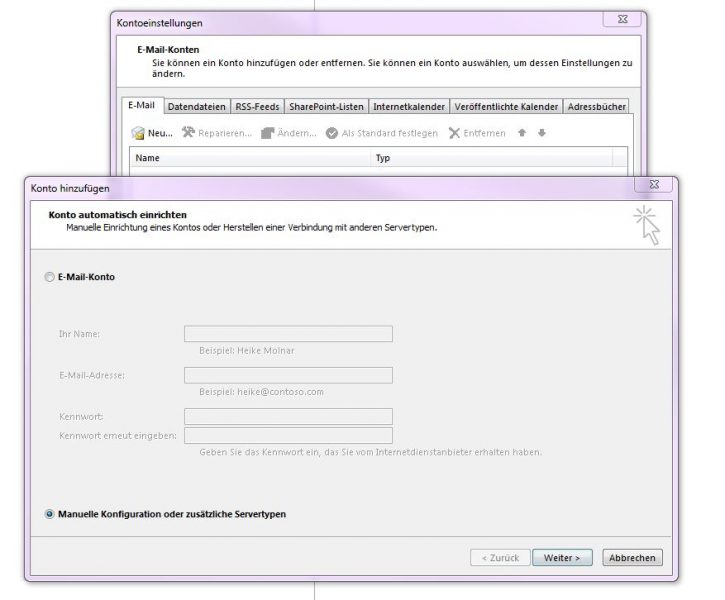Switch to the Datendateien tab

[x=195, y=106]
